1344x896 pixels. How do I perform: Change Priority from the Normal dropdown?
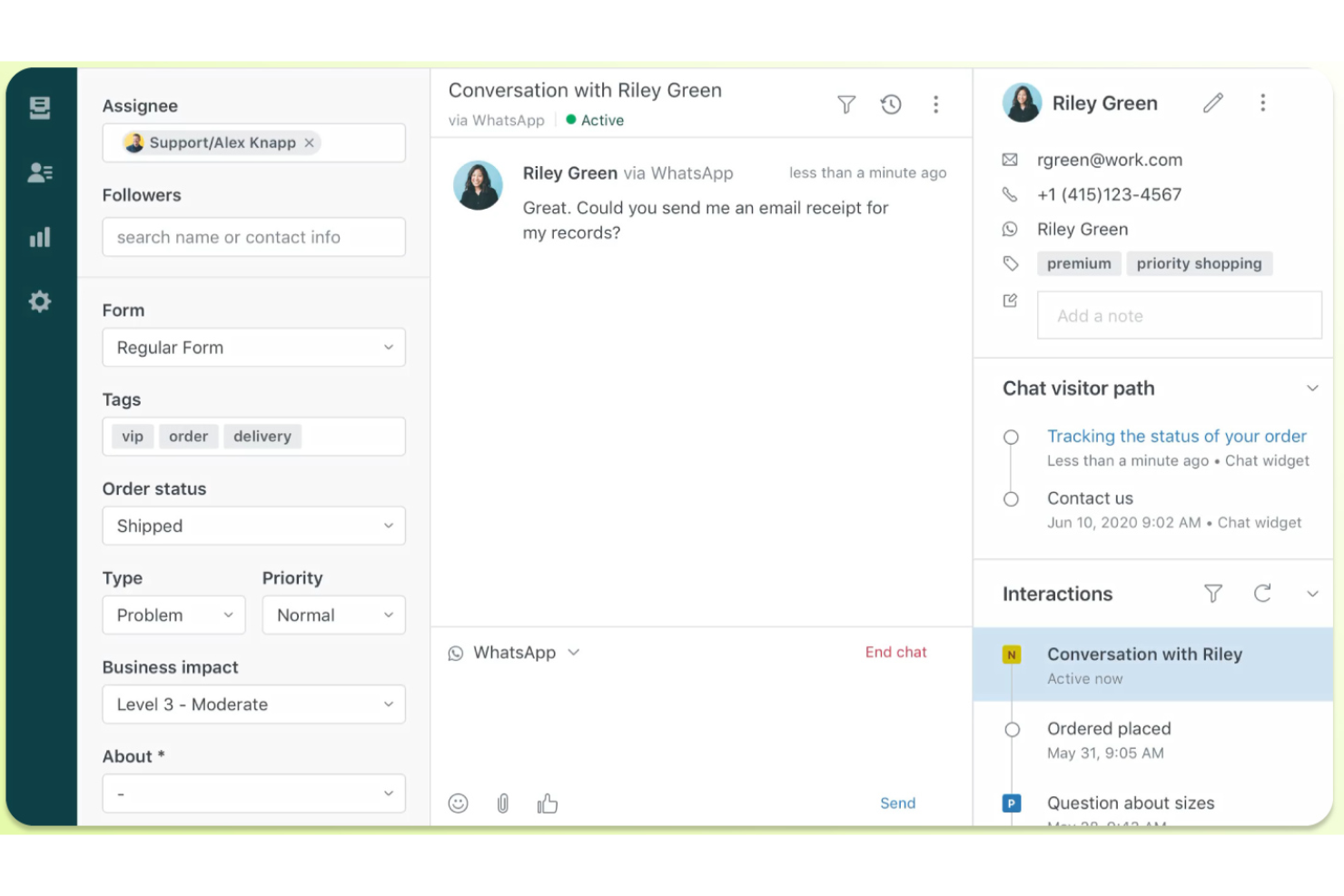click(x=333, y=615)
